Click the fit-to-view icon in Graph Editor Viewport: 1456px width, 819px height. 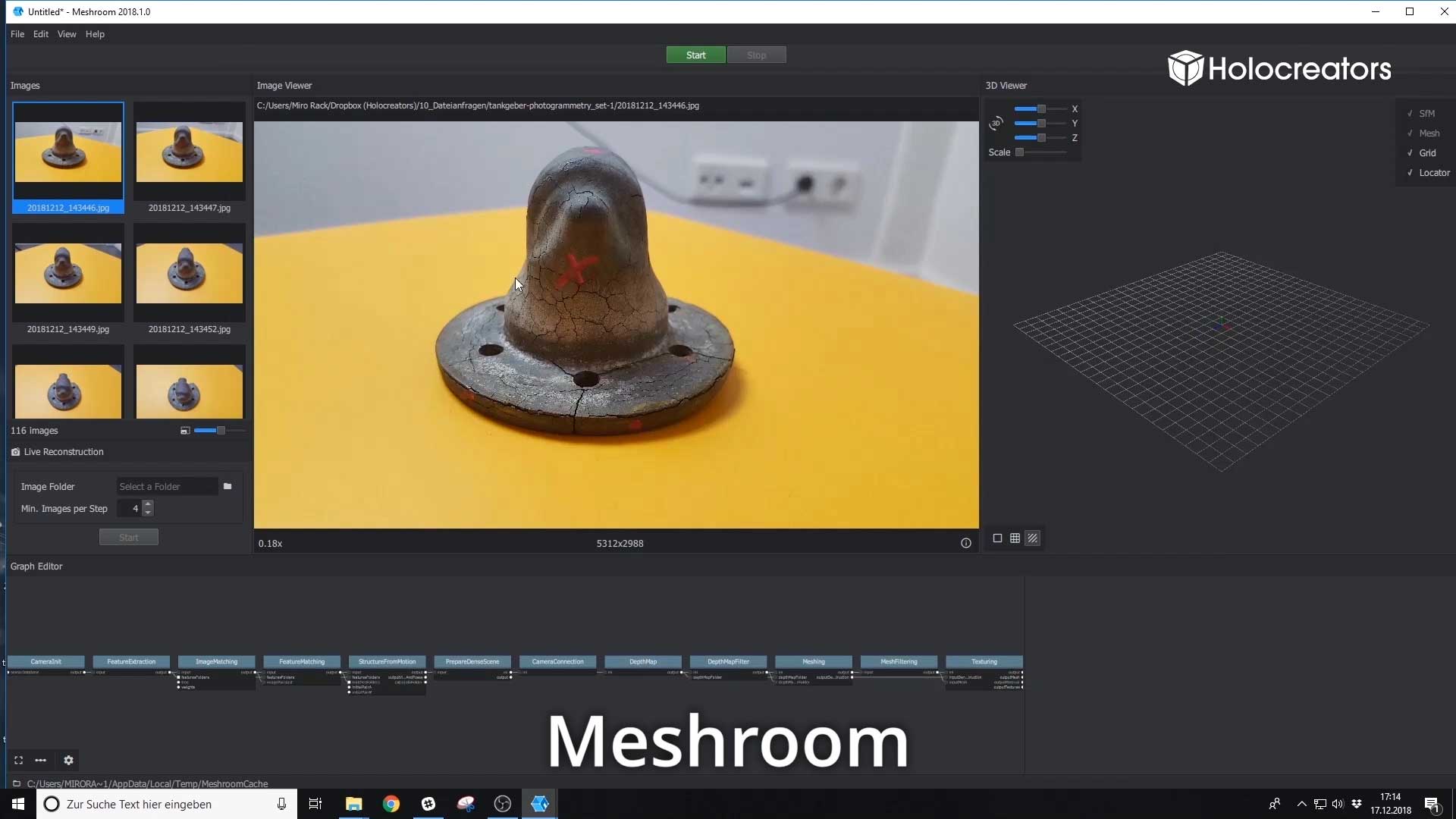18,761
